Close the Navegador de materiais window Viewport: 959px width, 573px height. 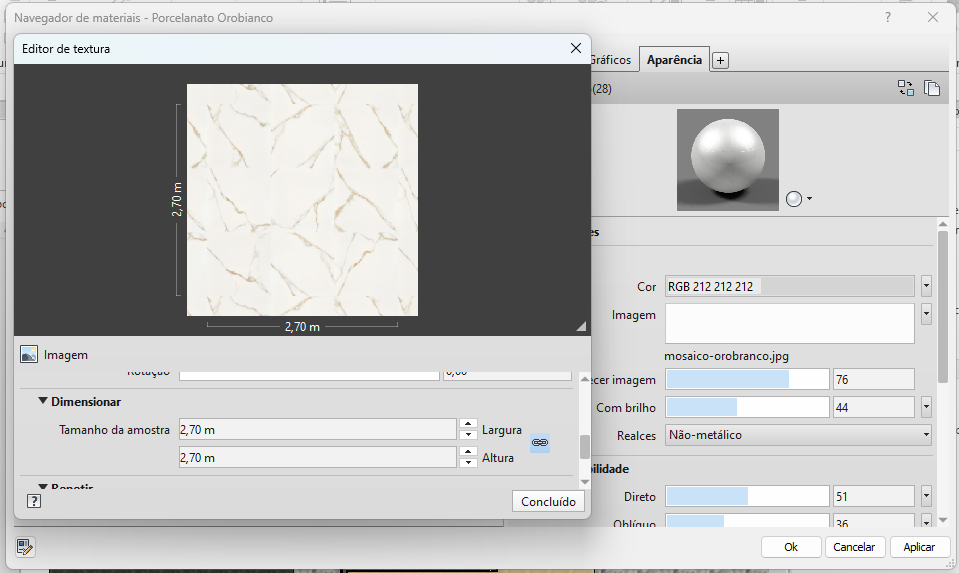tap(933, 17)
